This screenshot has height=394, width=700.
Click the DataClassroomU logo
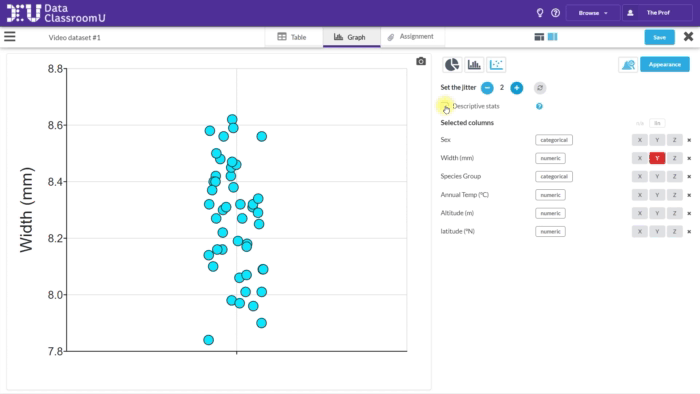point(56,13)
